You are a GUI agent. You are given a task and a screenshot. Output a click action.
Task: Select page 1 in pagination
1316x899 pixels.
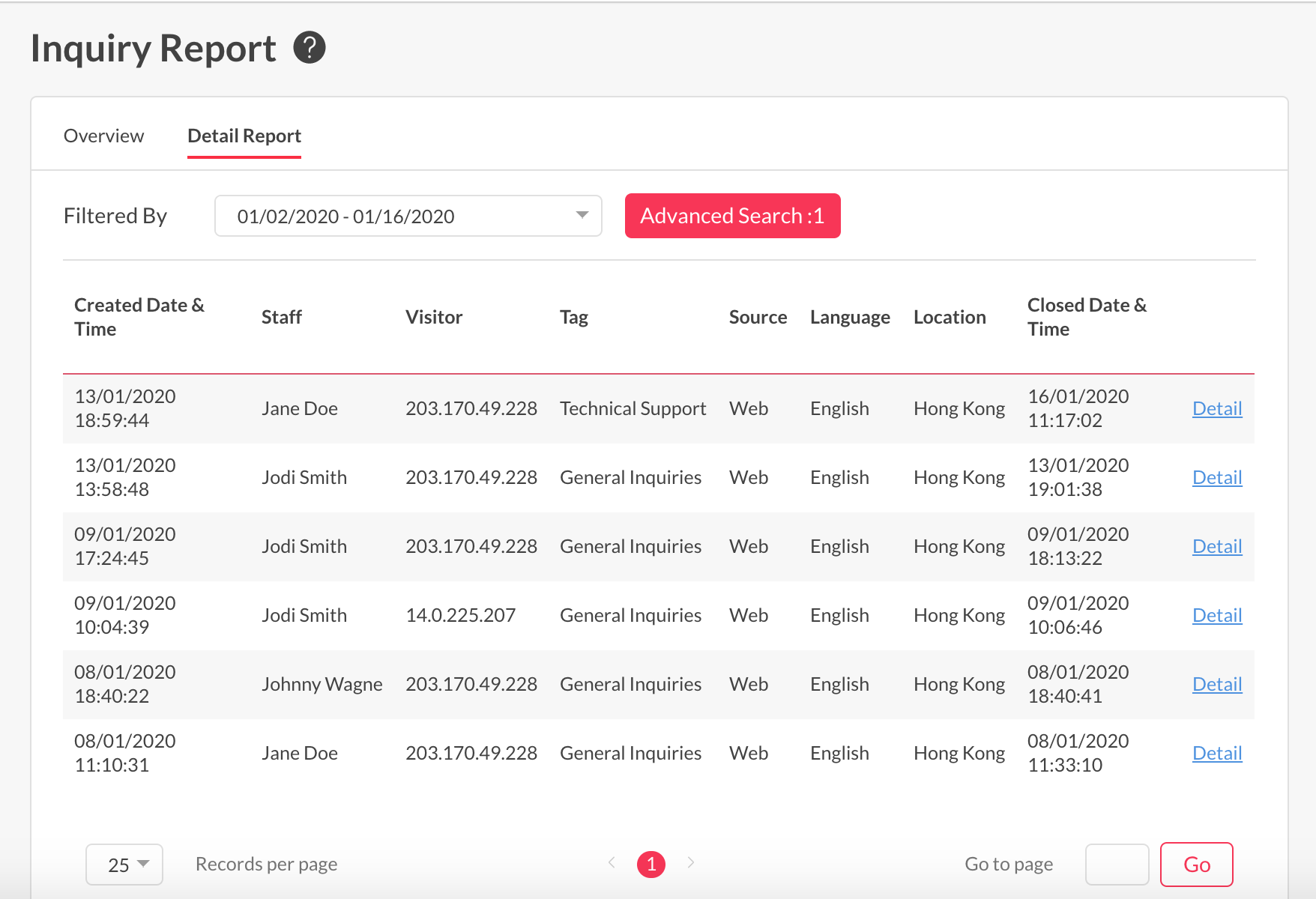click(x=651, y=864)
